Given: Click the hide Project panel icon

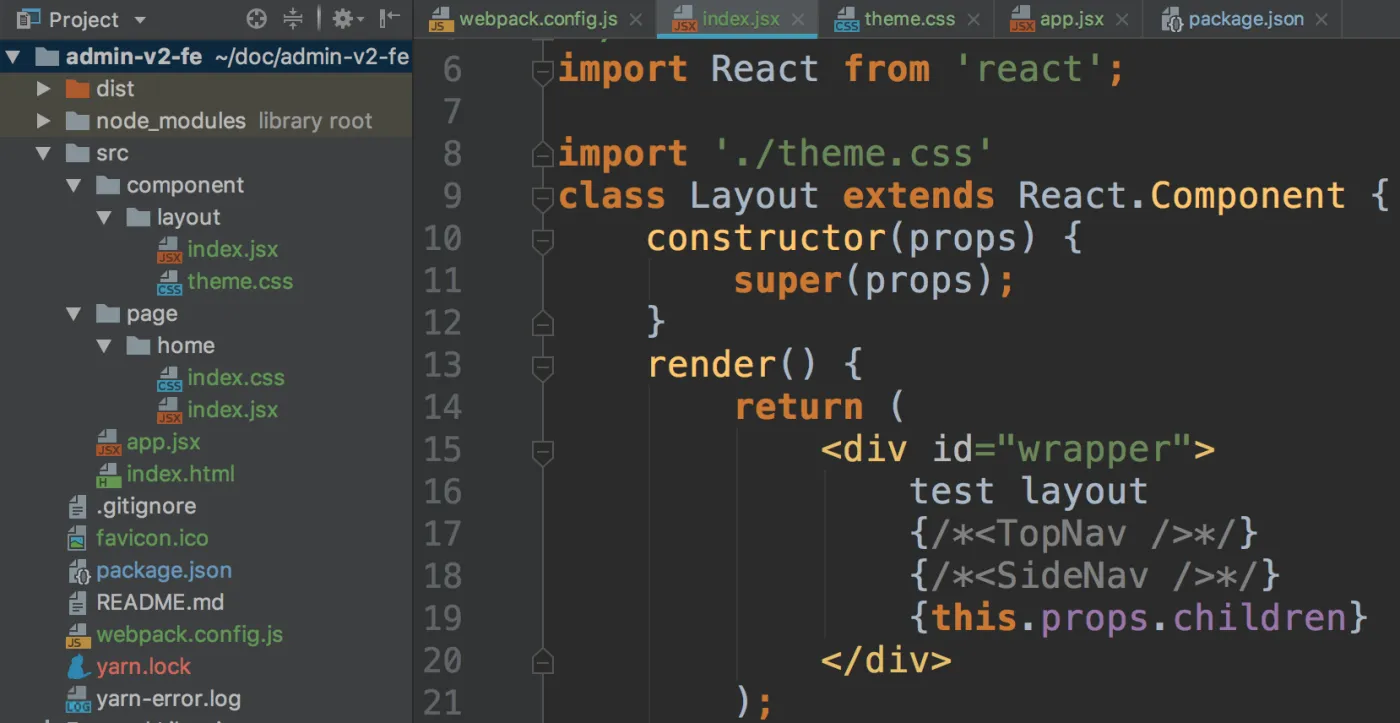Looking at the screenshot, I should click(x=389, y=19).
